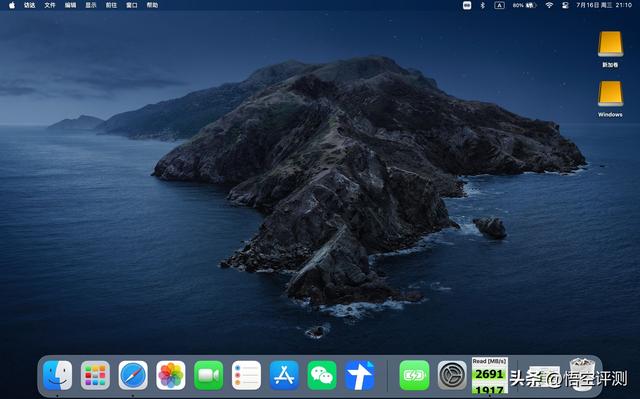Viewport: 640px width, 399px height.
Task: Open the gray disk utility Dock icon
Action: [x=452, y=375]
